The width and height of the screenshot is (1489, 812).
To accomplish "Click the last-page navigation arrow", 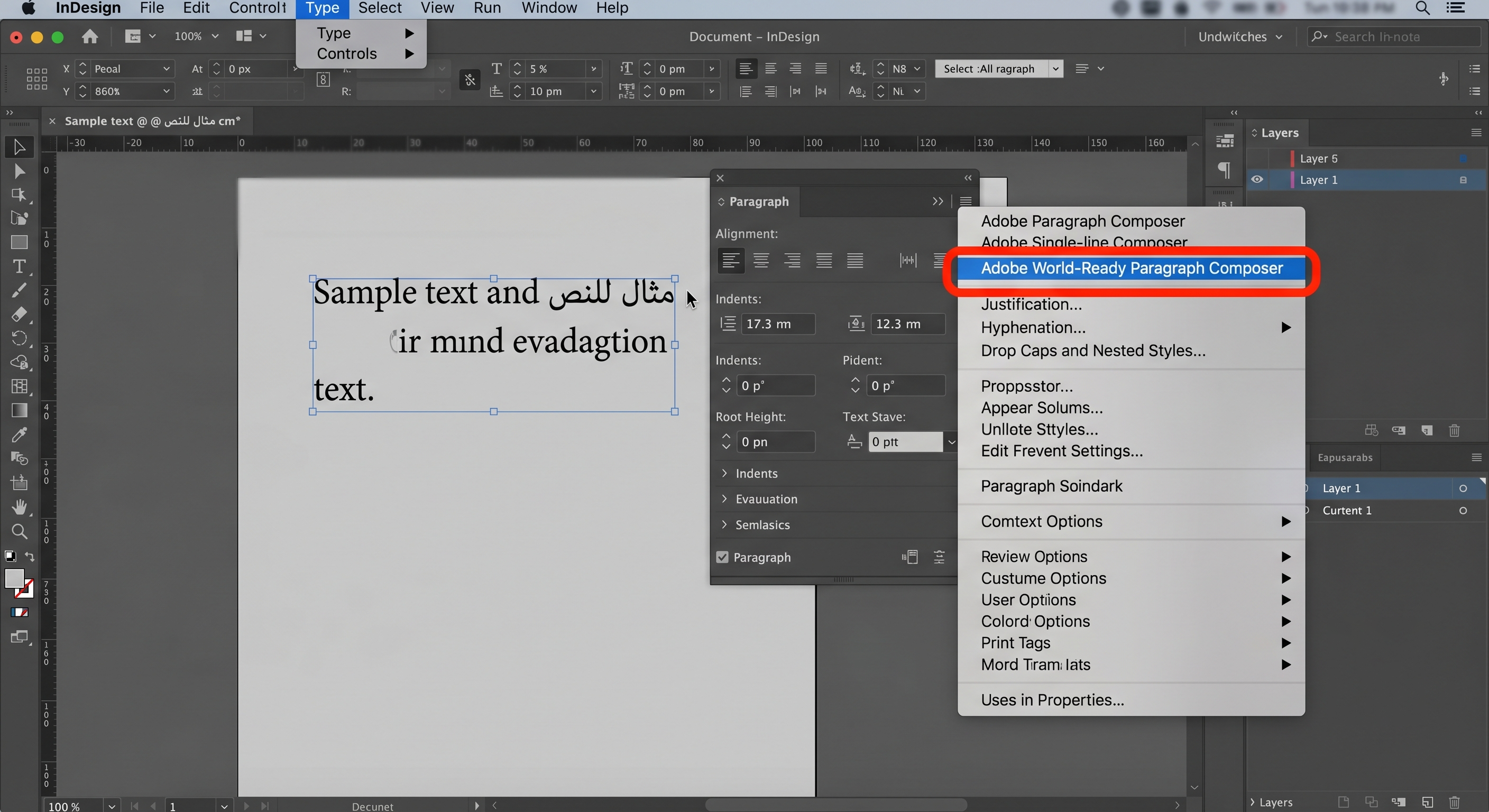I will (265, 806).
